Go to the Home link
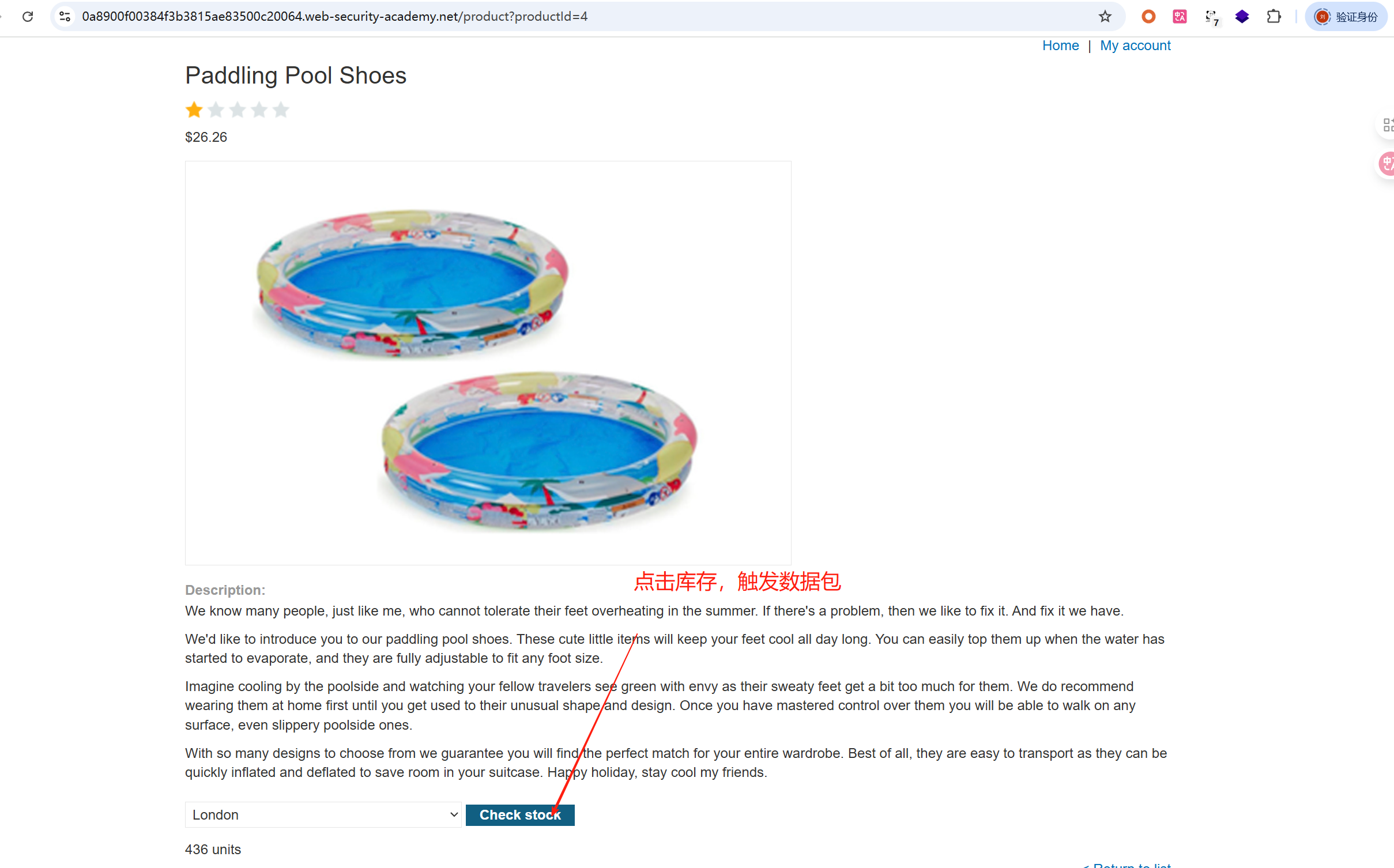This screenshot has width=1394, height=868. pyautogui.click(x=1060, y=46)
